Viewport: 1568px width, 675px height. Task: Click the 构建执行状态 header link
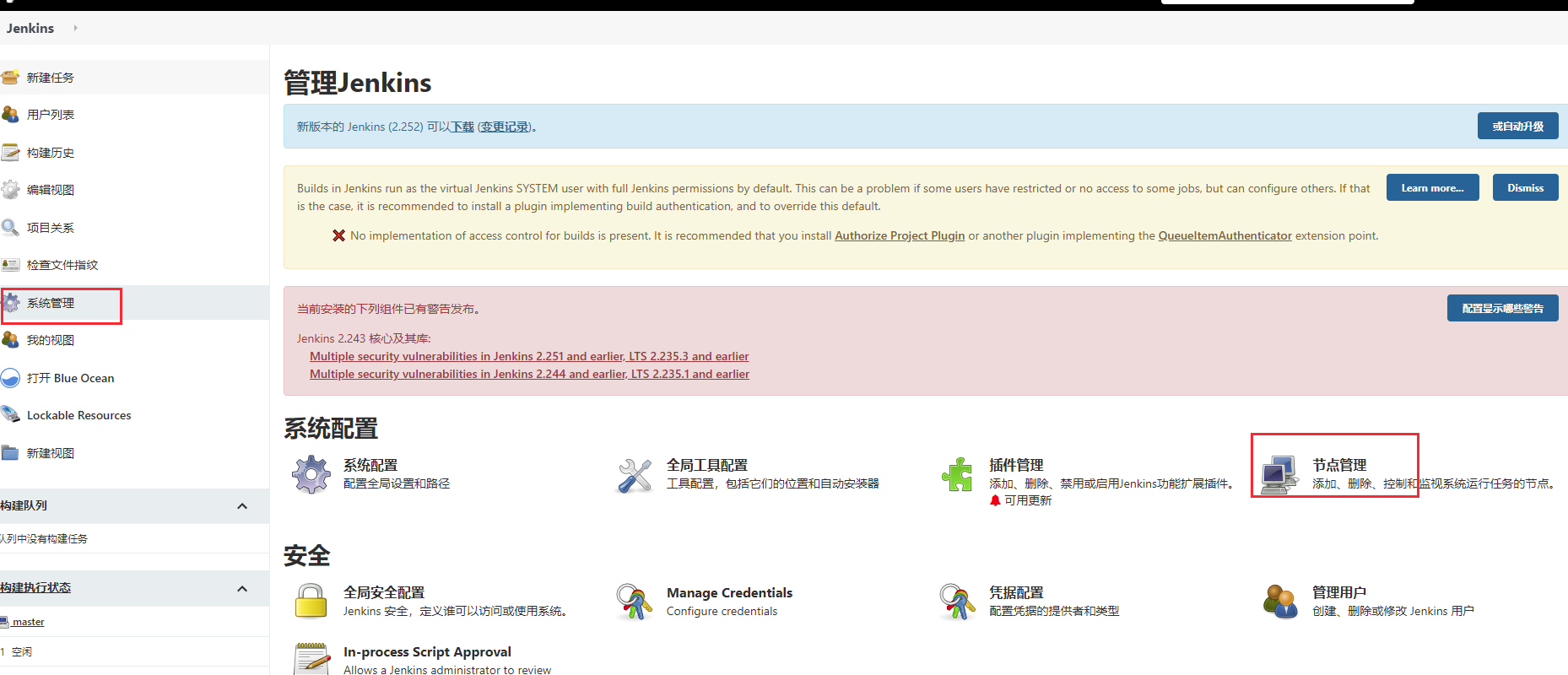point(35,587)
